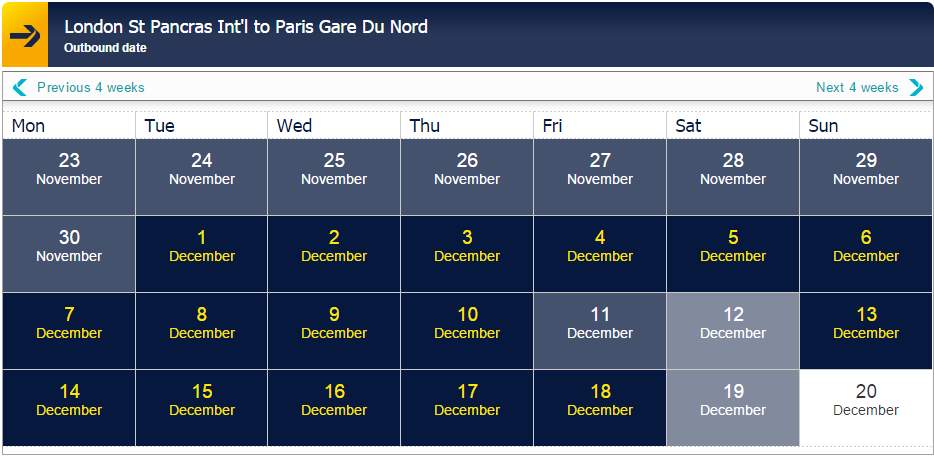This screenshot has height=458, width=934.
Task: Click the 30 November cell
Action: (69, 254)
